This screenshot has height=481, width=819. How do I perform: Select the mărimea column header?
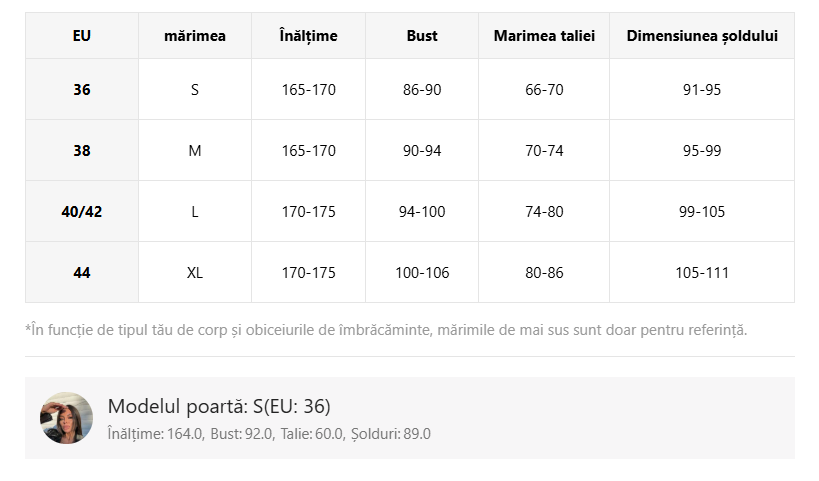(195, 36)
